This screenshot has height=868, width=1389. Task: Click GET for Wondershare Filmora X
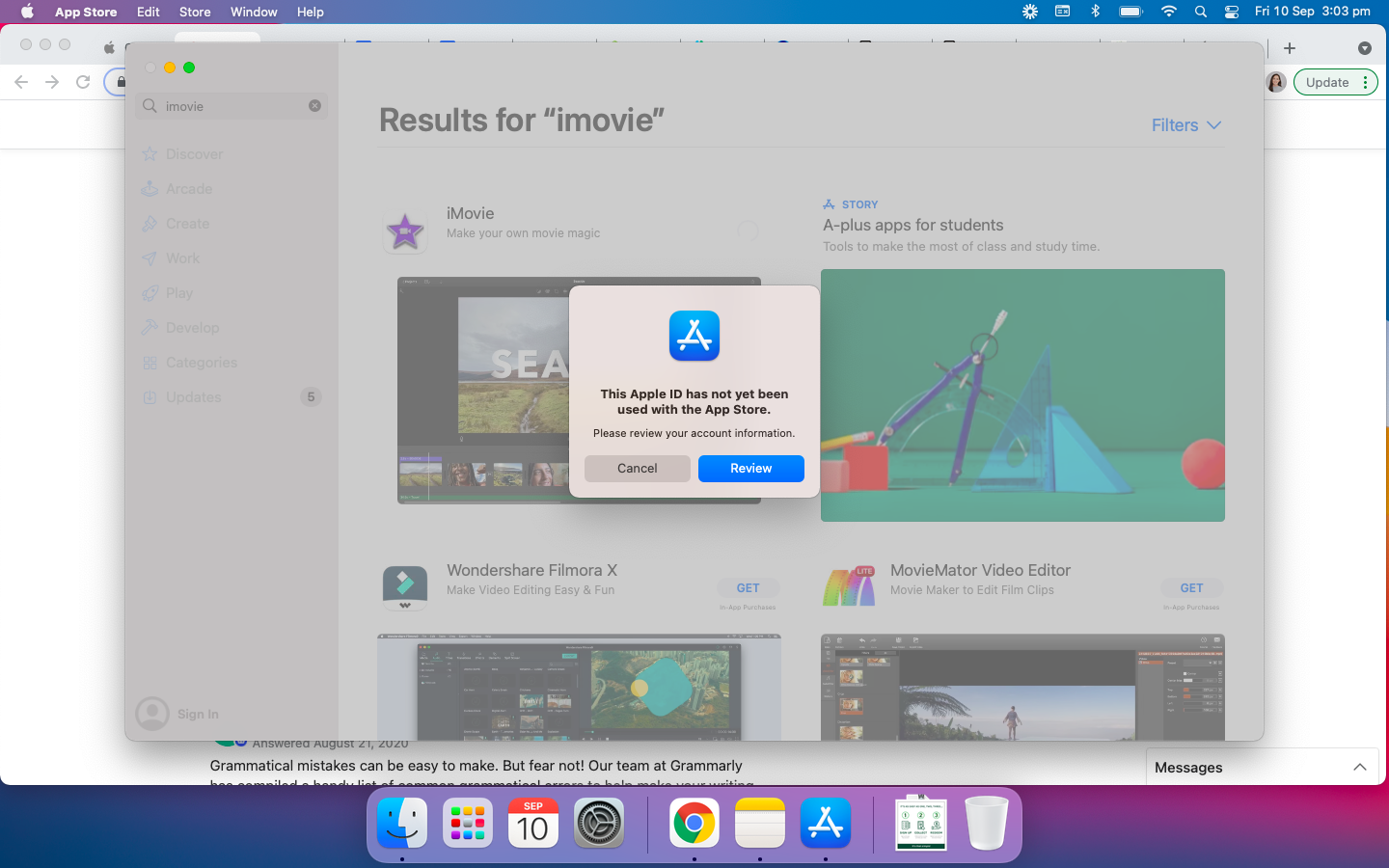pos(749,588)
